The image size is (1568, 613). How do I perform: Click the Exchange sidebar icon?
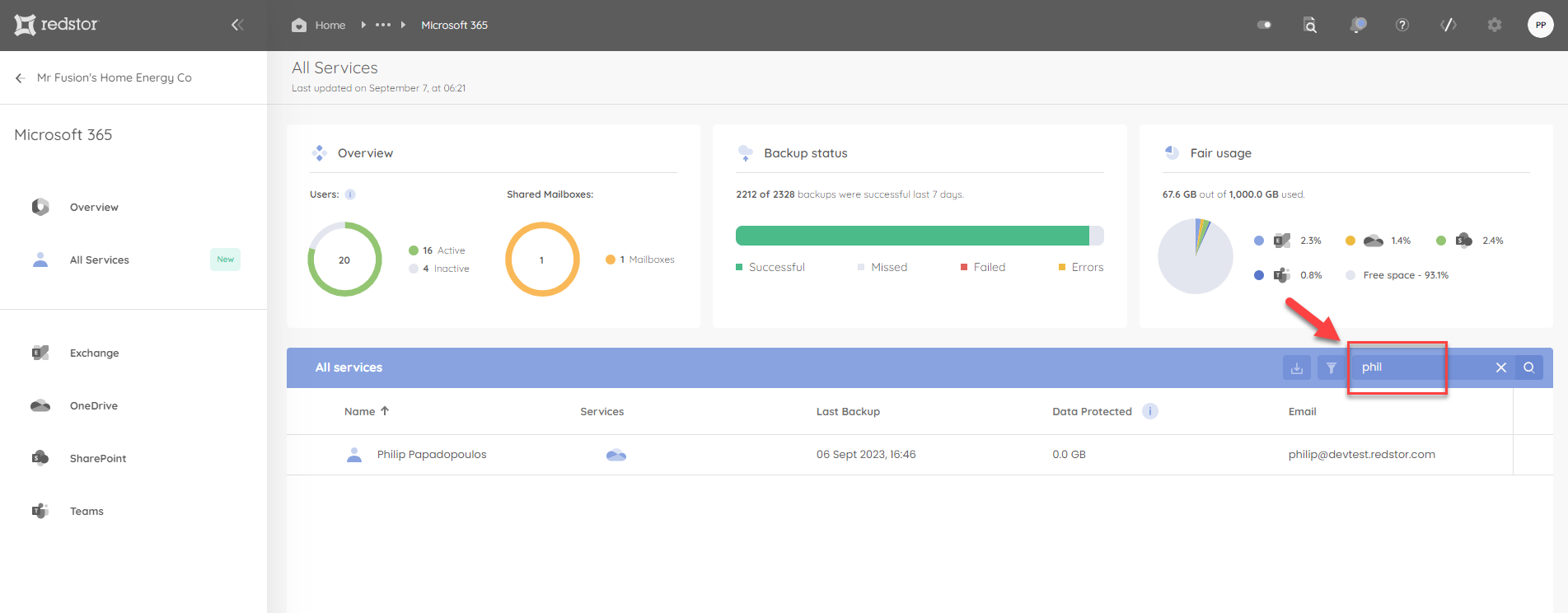[40, 353]
